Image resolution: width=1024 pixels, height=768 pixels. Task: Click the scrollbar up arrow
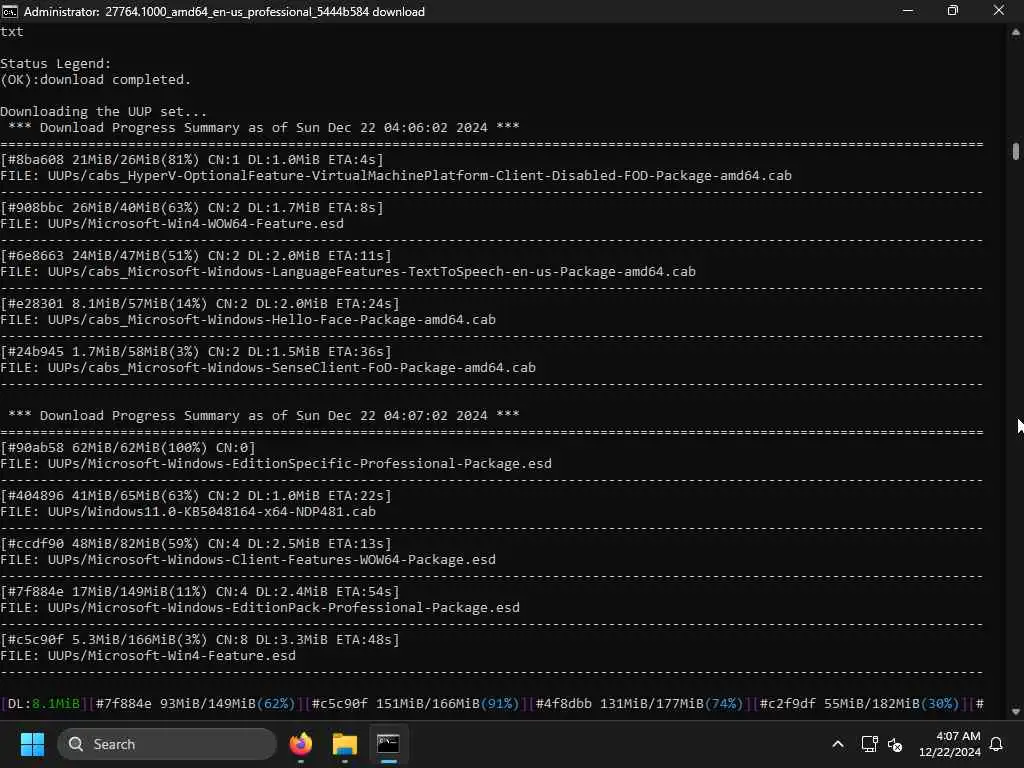coord(1016,31)
